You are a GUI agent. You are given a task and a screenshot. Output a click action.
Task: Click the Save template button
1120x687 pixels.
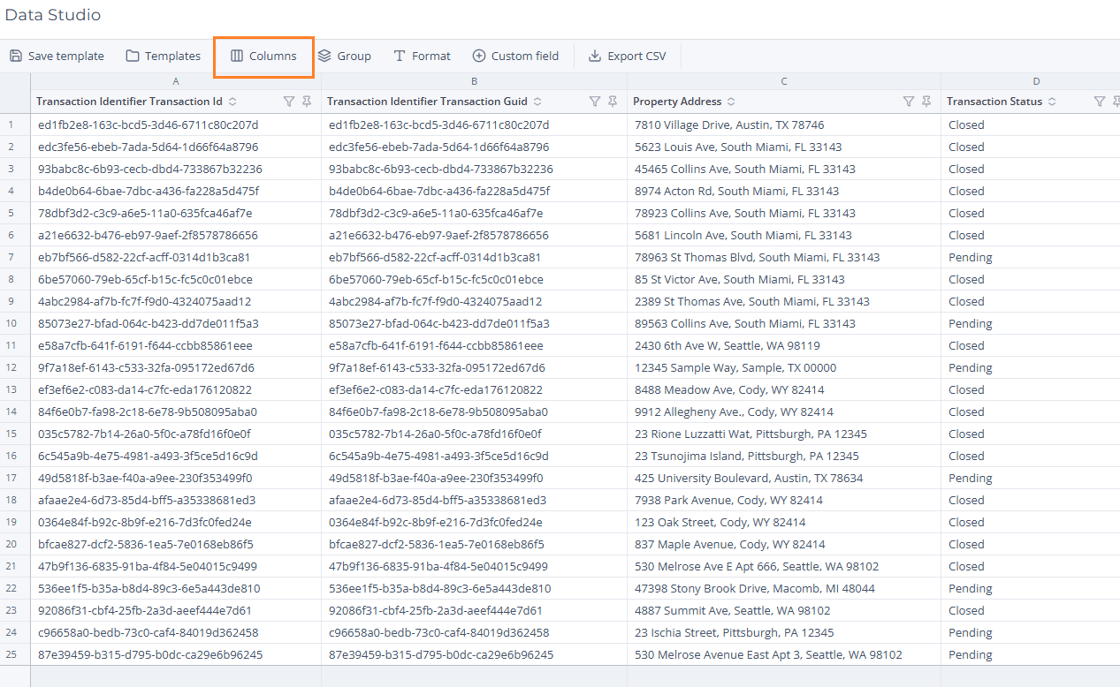(x=56, y=56)
